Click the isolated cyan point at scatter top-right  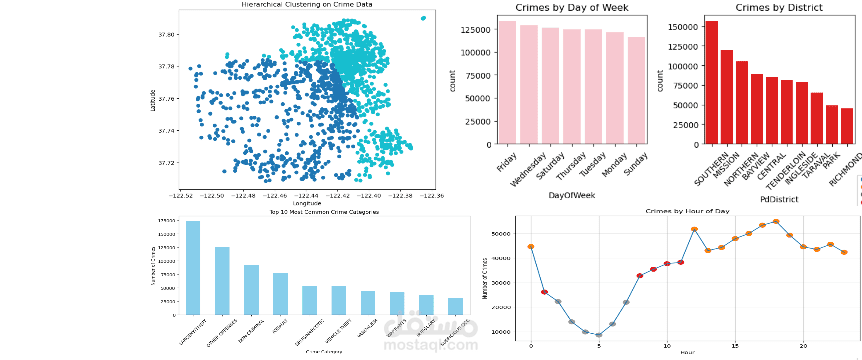coord(423,18)
